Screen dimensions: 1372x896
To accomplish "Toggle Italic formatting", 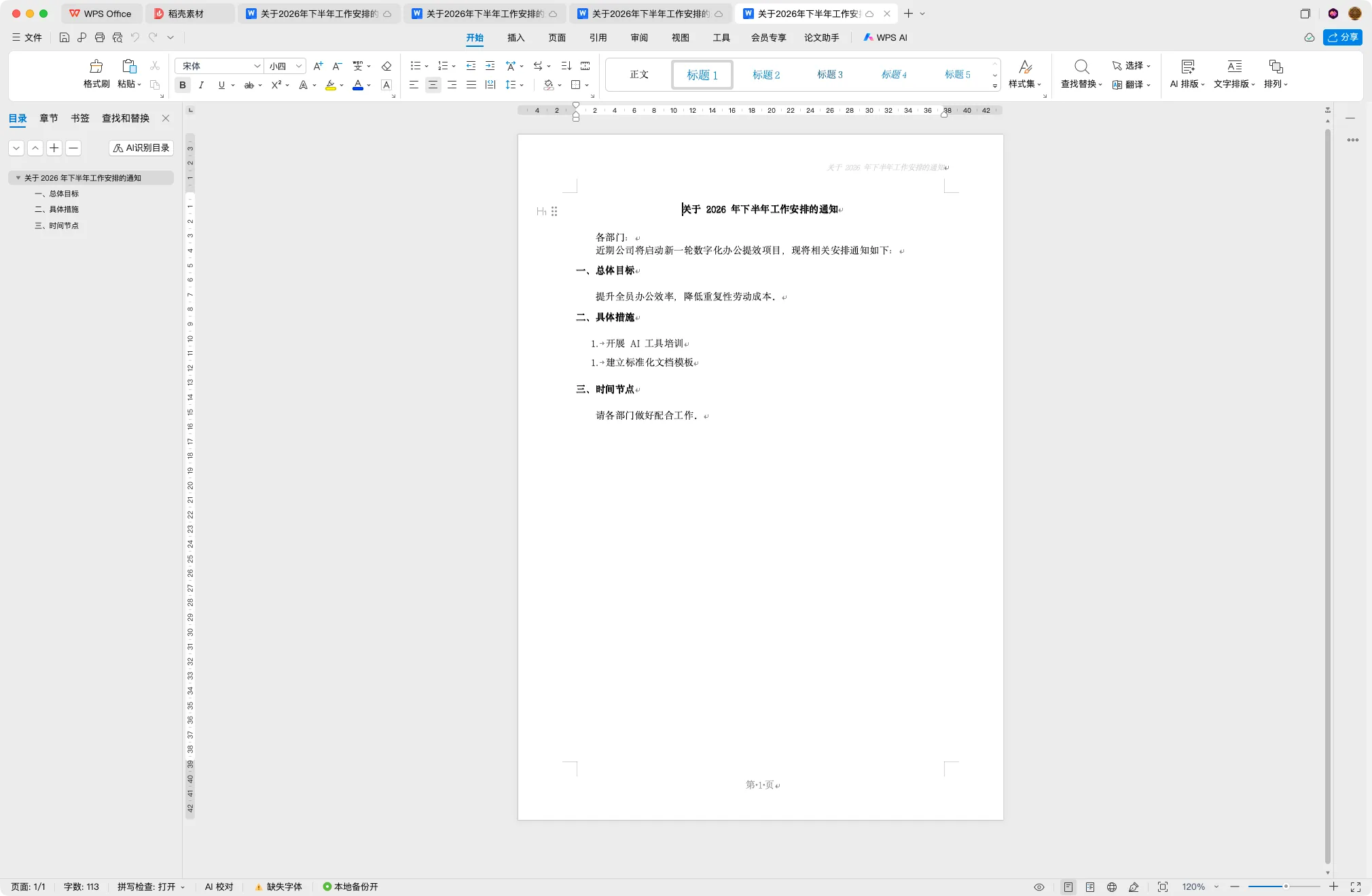I will [201, 85].
